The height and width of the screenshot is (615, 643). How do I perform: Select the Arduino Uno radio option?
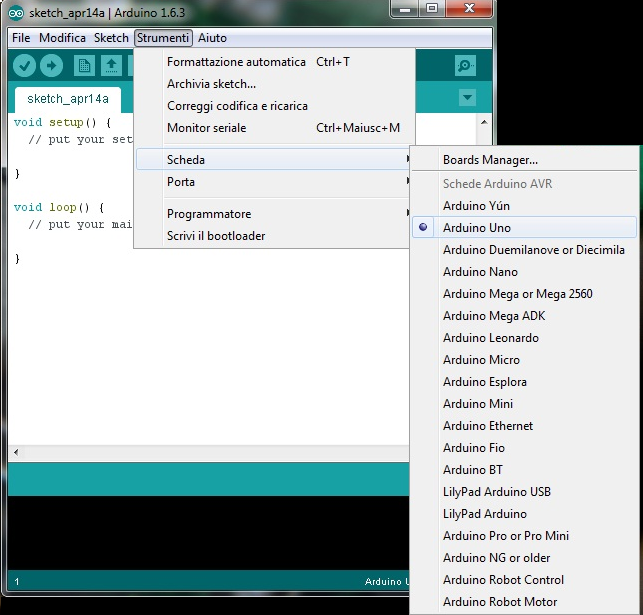coord(524,228)
